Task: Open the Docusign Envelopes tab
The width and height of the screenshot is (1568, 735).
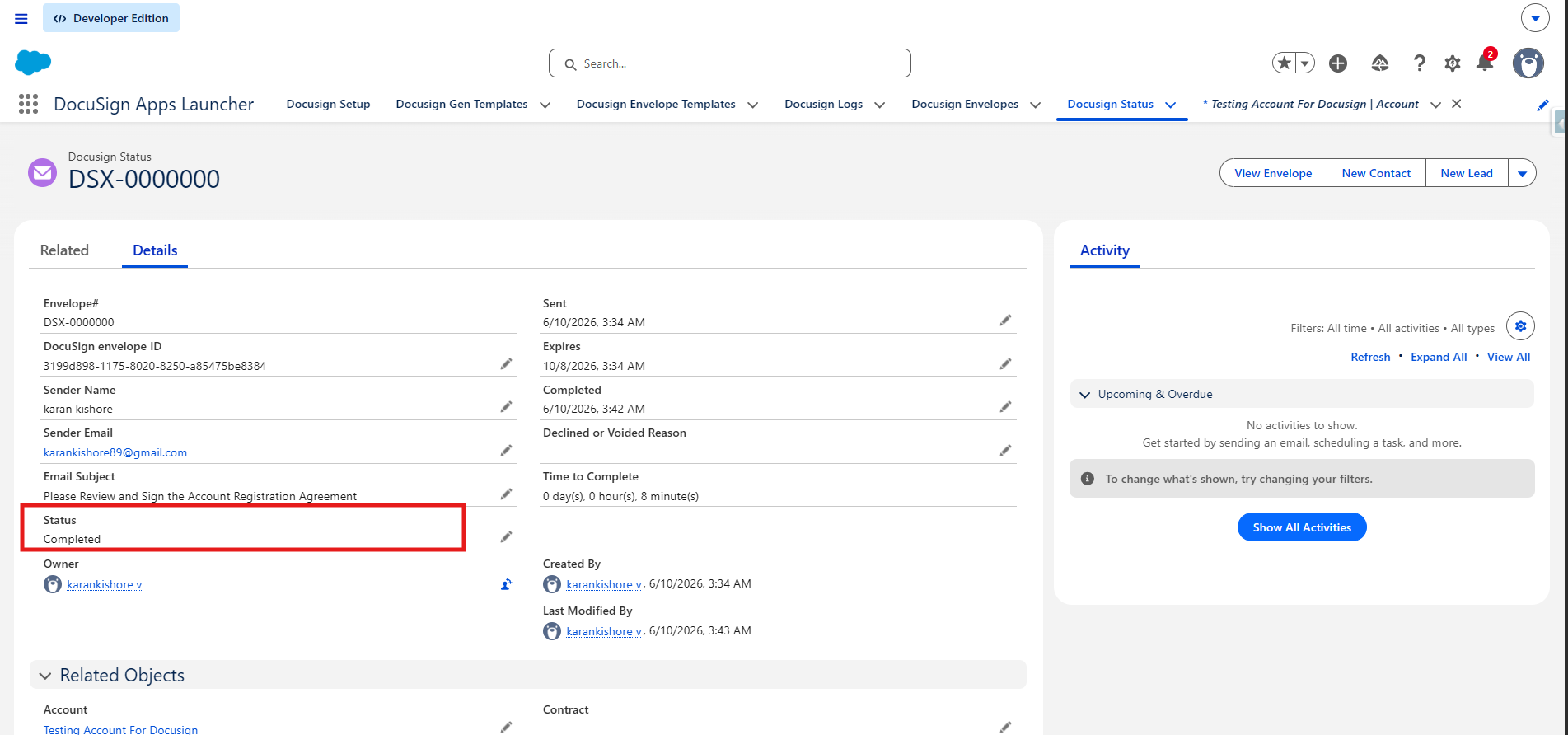Action: click(965, 104)
